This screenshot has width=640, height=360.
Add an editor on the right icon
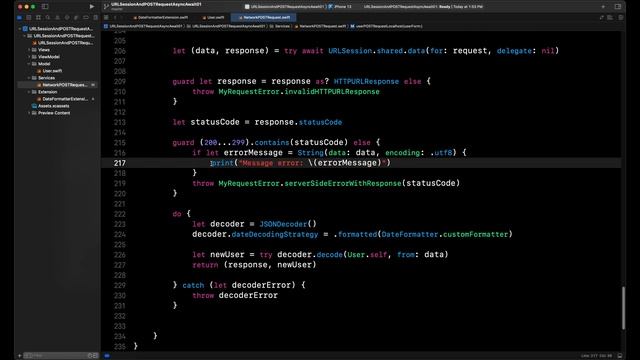point(620,18)
